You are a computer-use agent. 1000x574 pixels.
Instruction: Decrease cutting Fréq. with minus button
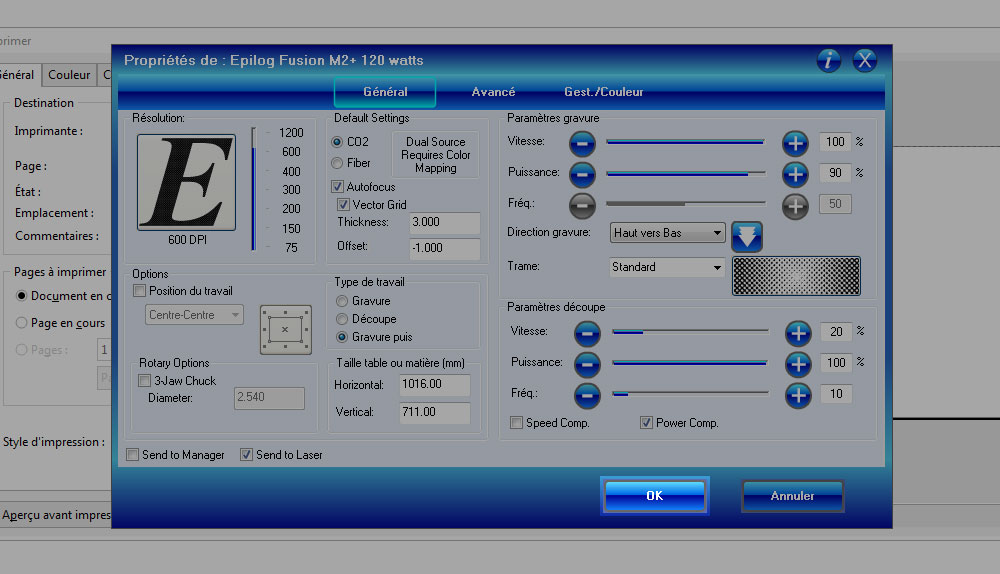point(587,395)
